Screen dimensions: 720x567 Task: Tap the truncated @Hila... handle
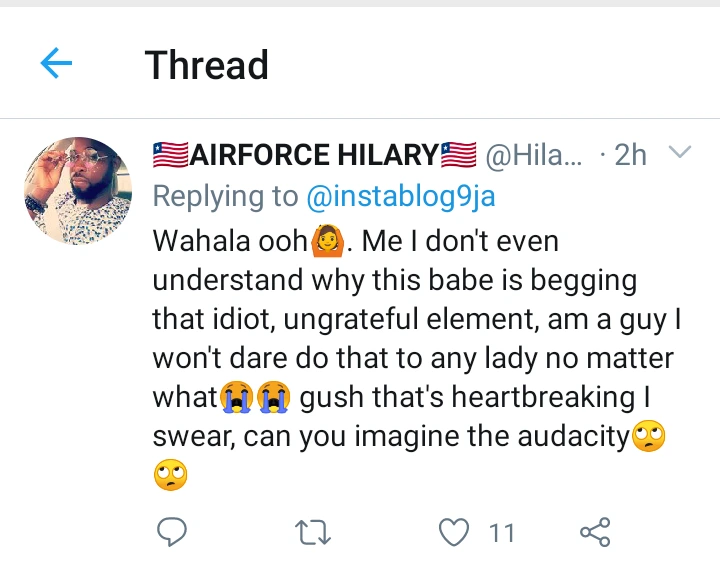click(533, 155)
